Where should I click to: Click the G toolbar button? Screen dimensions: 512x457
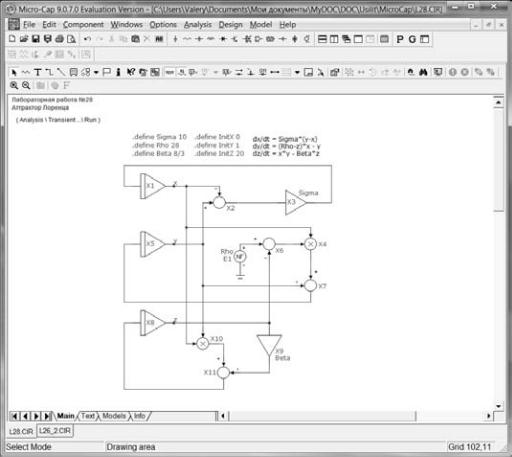click(x=412, y=39)
